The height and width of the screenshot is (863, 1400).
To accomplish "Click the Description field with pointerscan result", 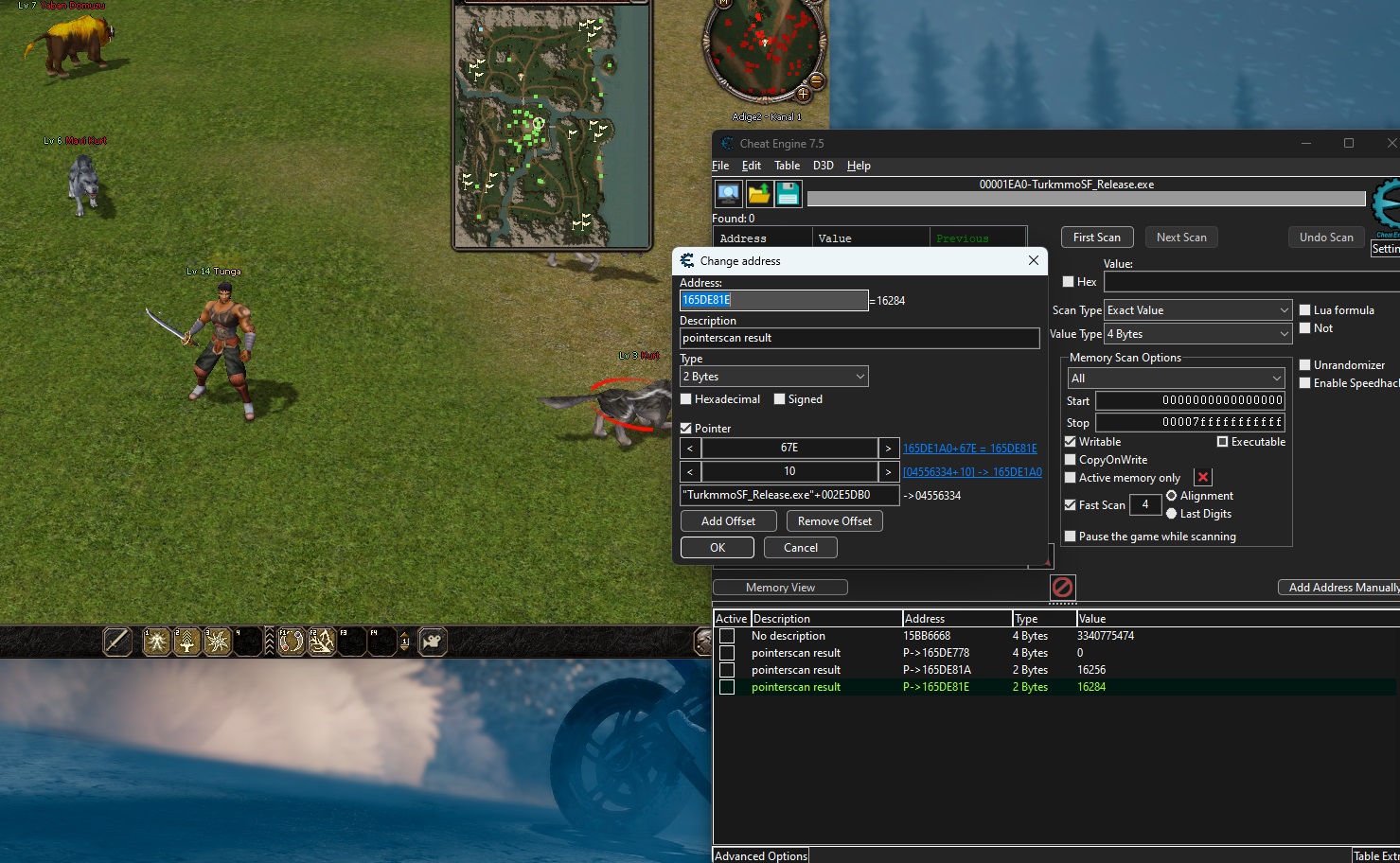I will coord(859,338).
